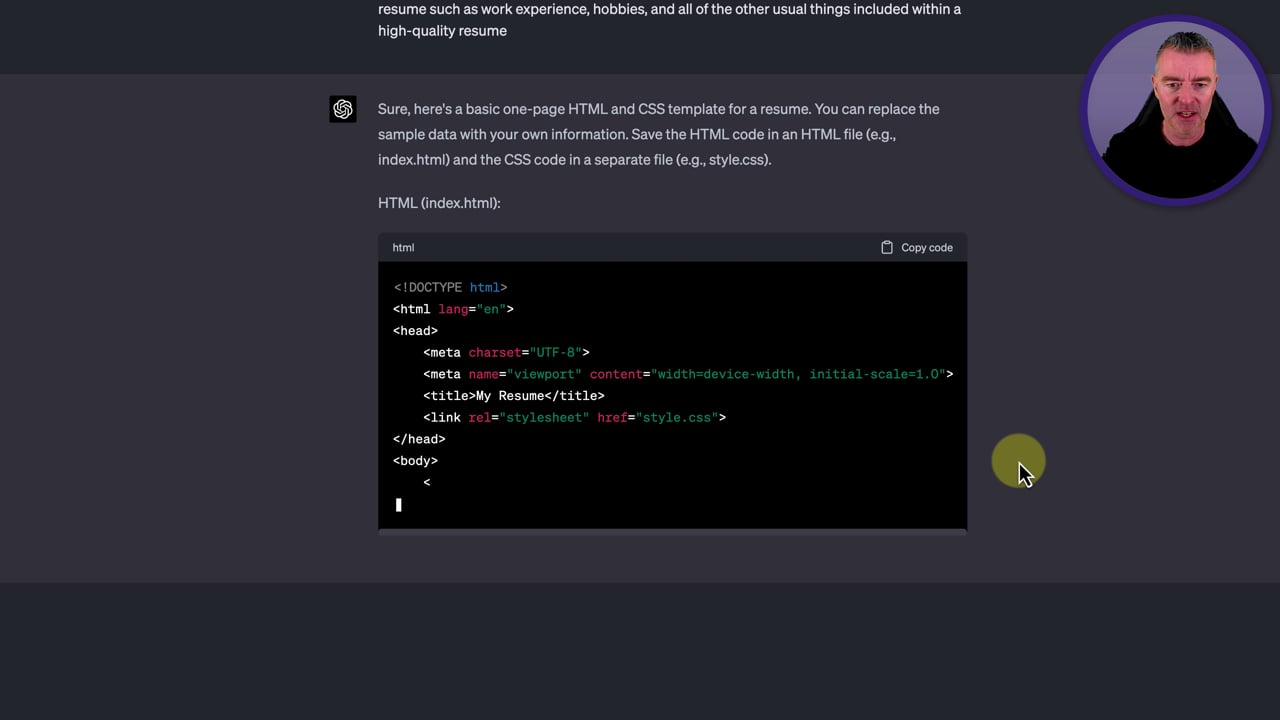Click the "HTML (index.html):" heading text
This screenshot has width=1280, height=720.
coord(439,203)
